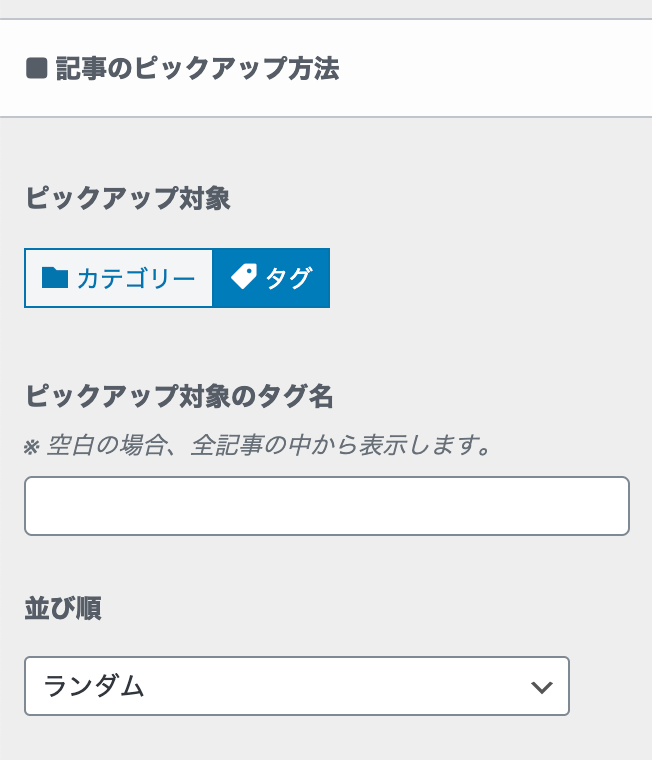This screenshot has width=652, height=760.
Task: Click the tag icon on タグ button
Action: [x=243, y=277]
